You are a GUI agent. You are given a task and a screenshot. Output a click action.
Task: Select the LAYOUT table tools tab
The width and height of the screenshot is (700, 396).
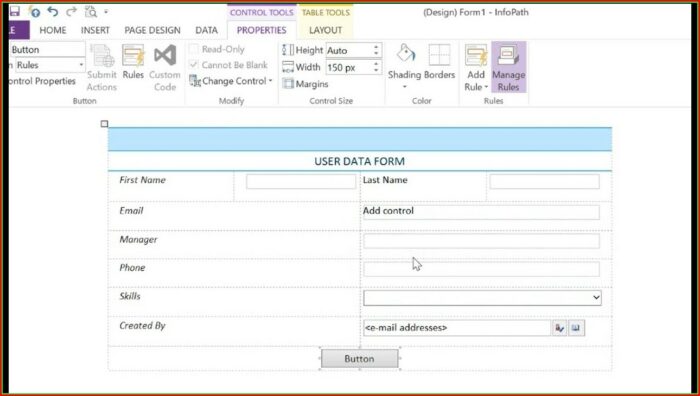(x=325, y=30)
